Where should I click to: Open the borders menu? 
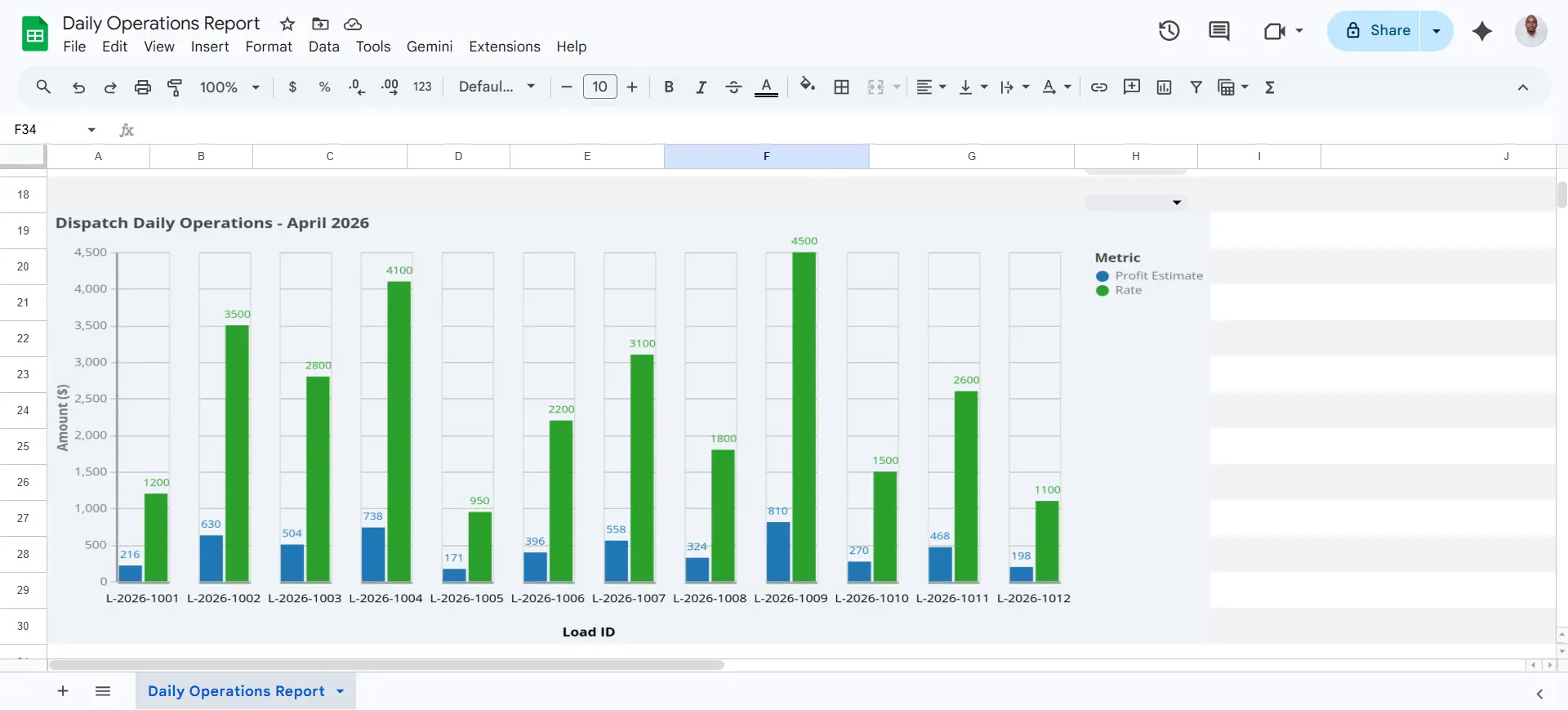(x=842, y=87)
